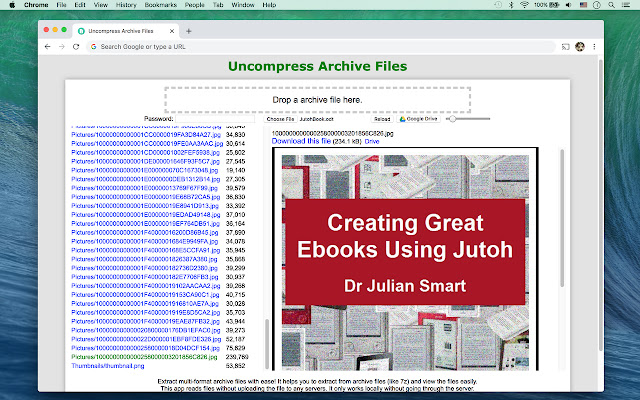Reload the page with the refresh icon
Screen dimensions: 640x400
pos(76,47)
